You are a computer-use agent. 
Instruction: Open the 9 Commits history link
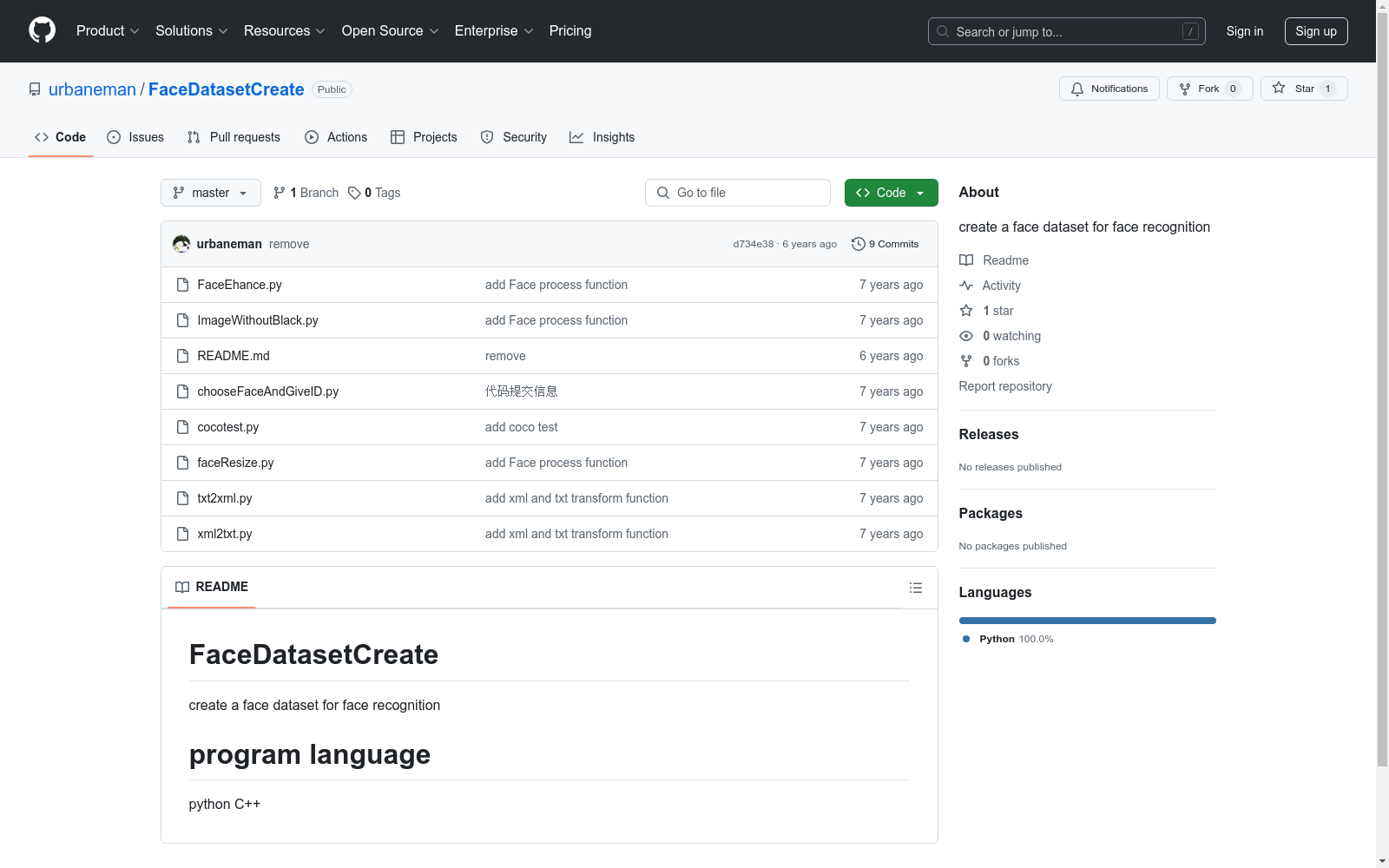click(x=885, y=244)
